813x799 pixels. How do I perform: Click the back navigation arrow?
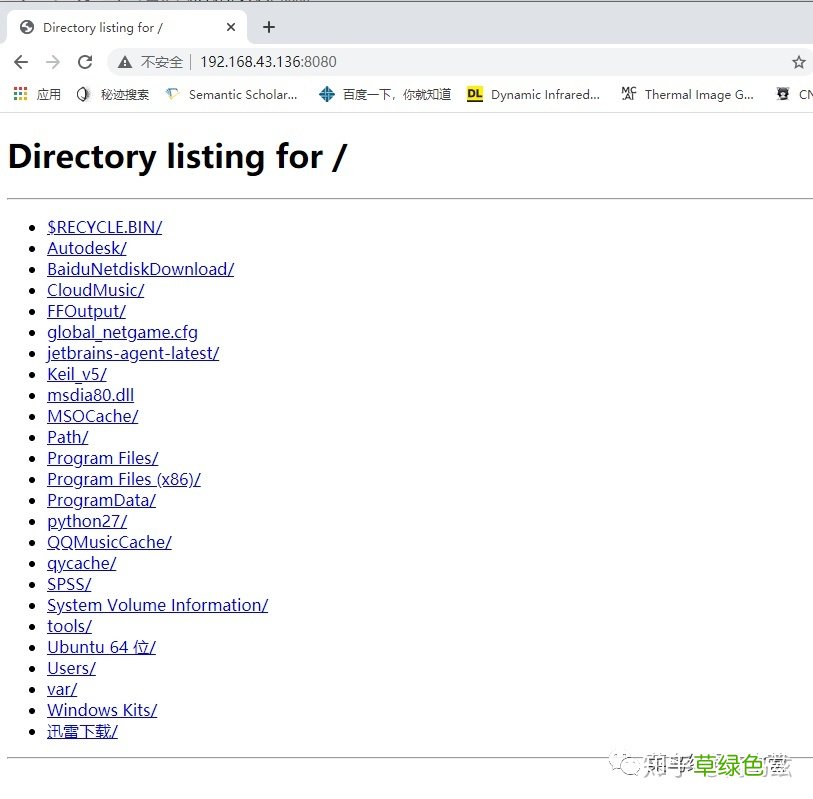[x=22, y=61]
